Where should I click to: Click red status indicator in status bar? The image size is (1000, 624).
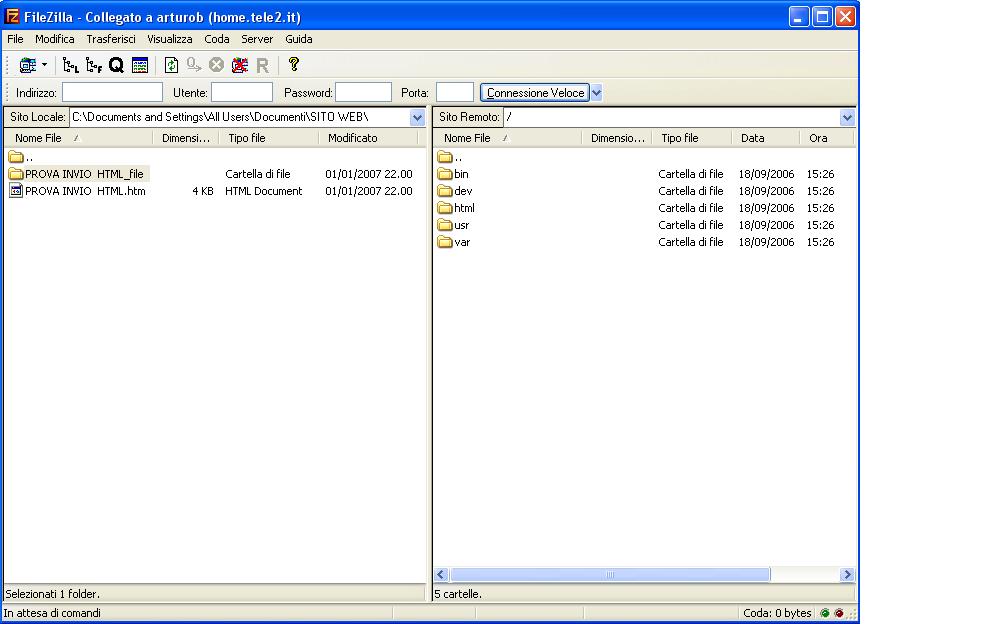(x=839, y=613)
